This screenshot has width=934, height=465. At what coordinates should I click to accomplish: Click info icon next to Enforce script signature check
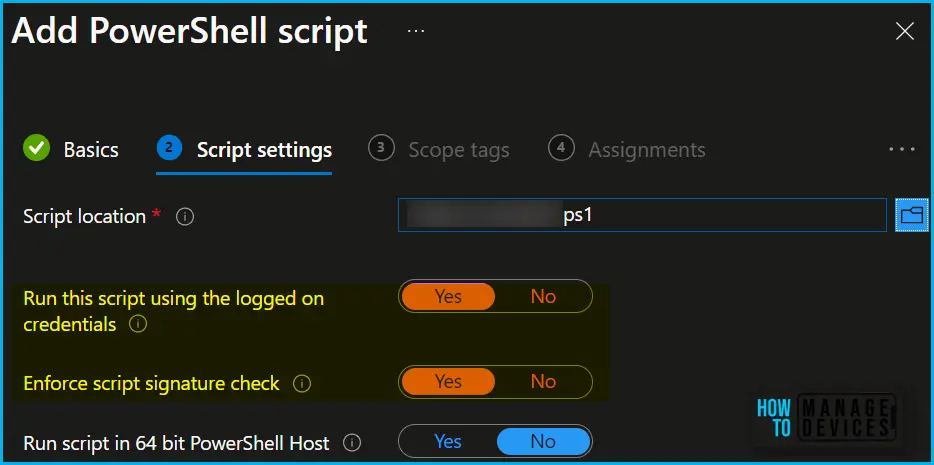(x=302, y=384)
